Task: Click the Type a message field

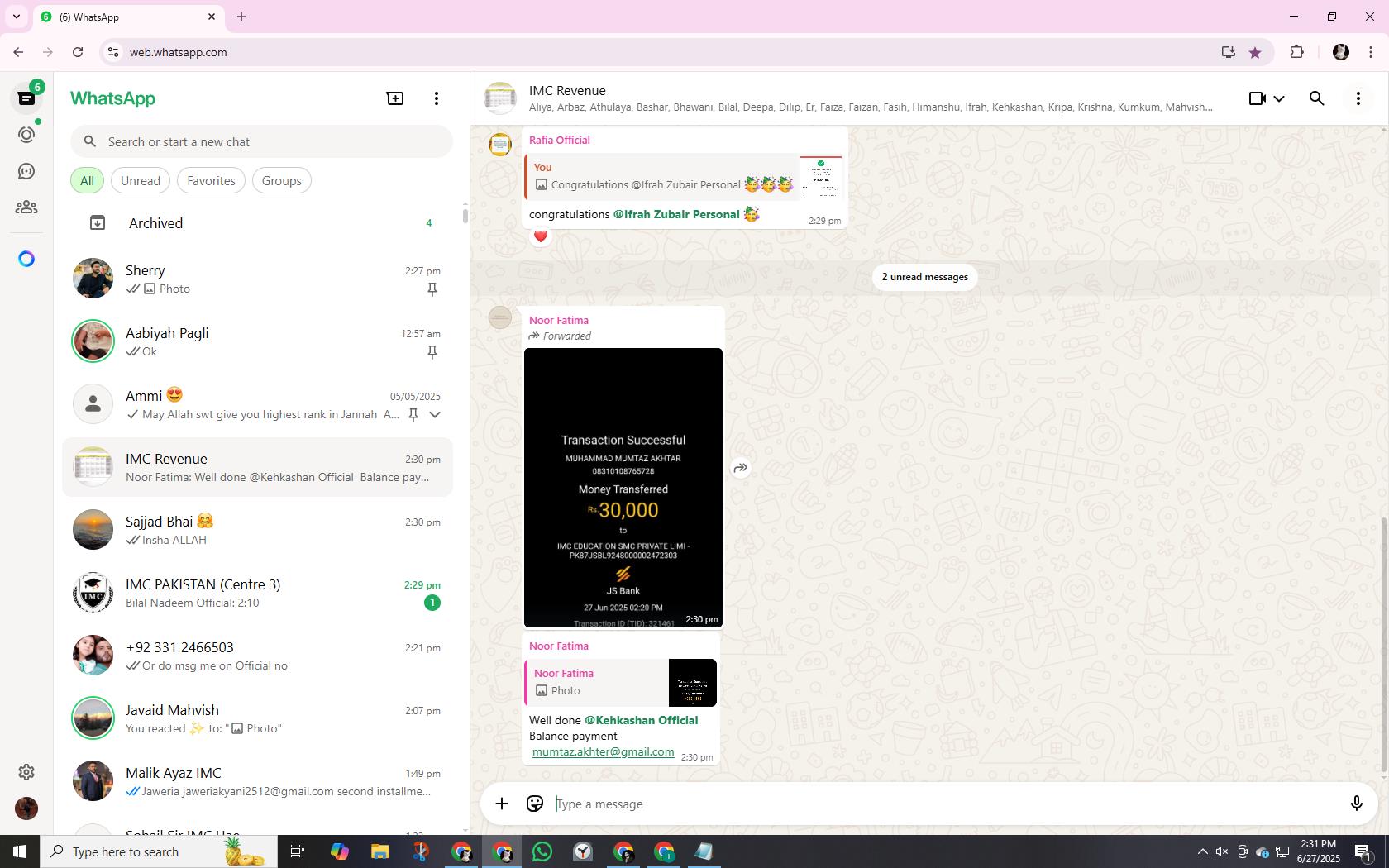Action: (946, 804)
